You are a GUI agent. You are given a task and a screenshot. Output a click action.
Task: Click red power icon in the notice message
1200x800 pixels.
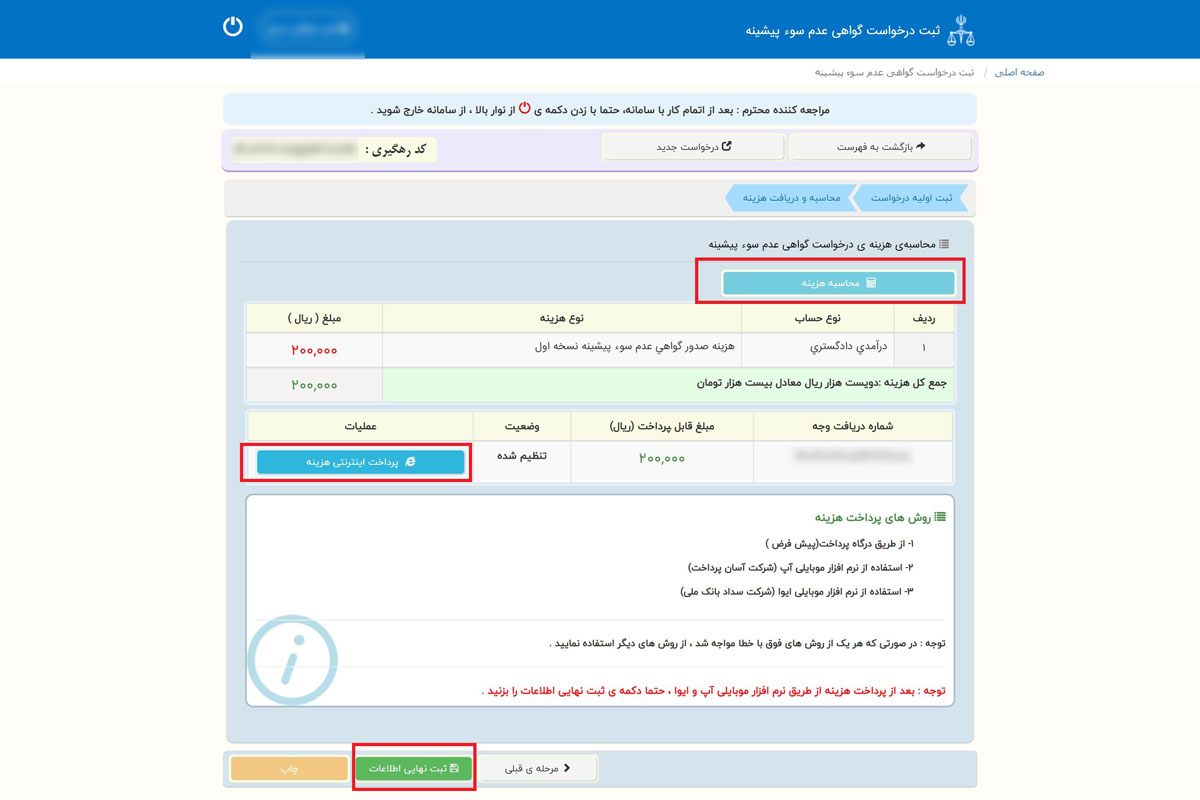click(x=524, y=108)
